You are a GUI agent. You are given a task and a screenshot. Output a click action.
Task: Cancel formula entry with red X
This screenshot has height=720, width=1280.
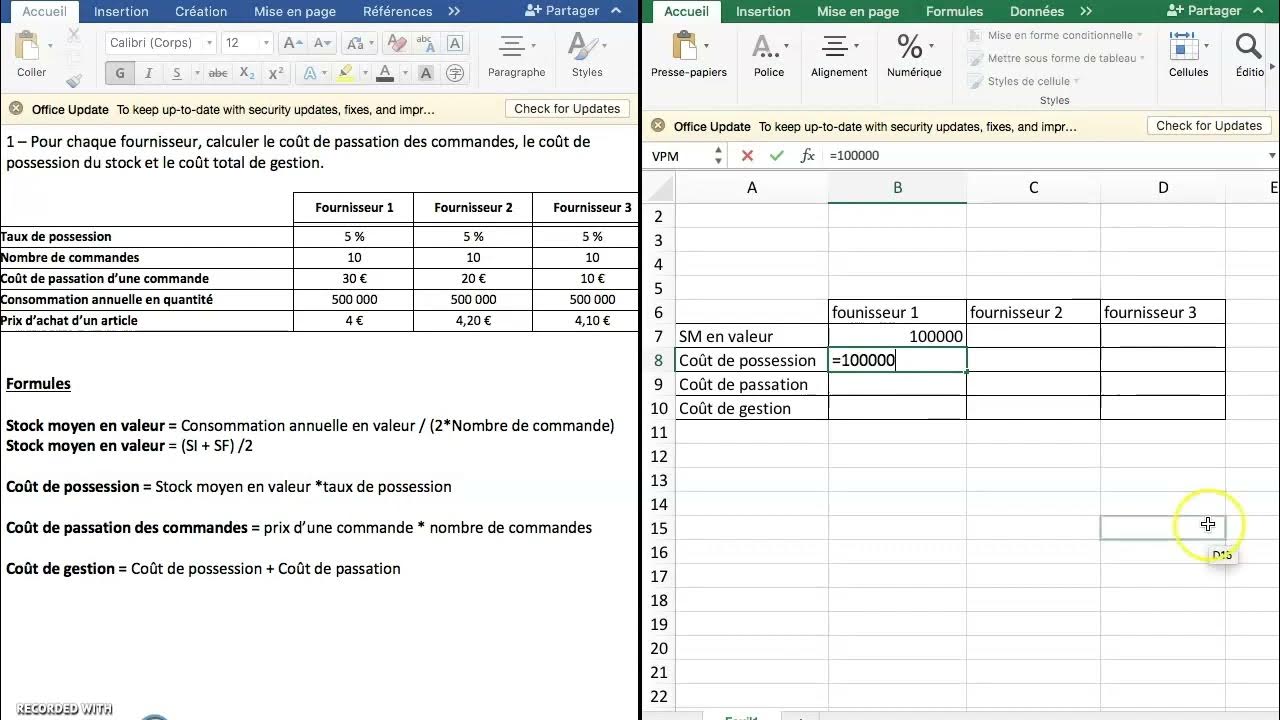pos(747,156)
